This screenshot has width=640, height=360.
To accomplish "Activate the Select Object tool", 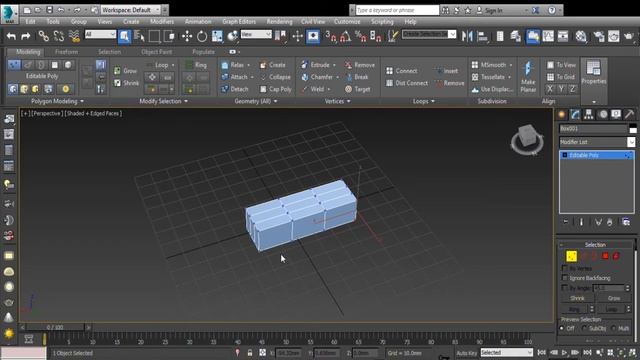I will (x=124, y=36).
